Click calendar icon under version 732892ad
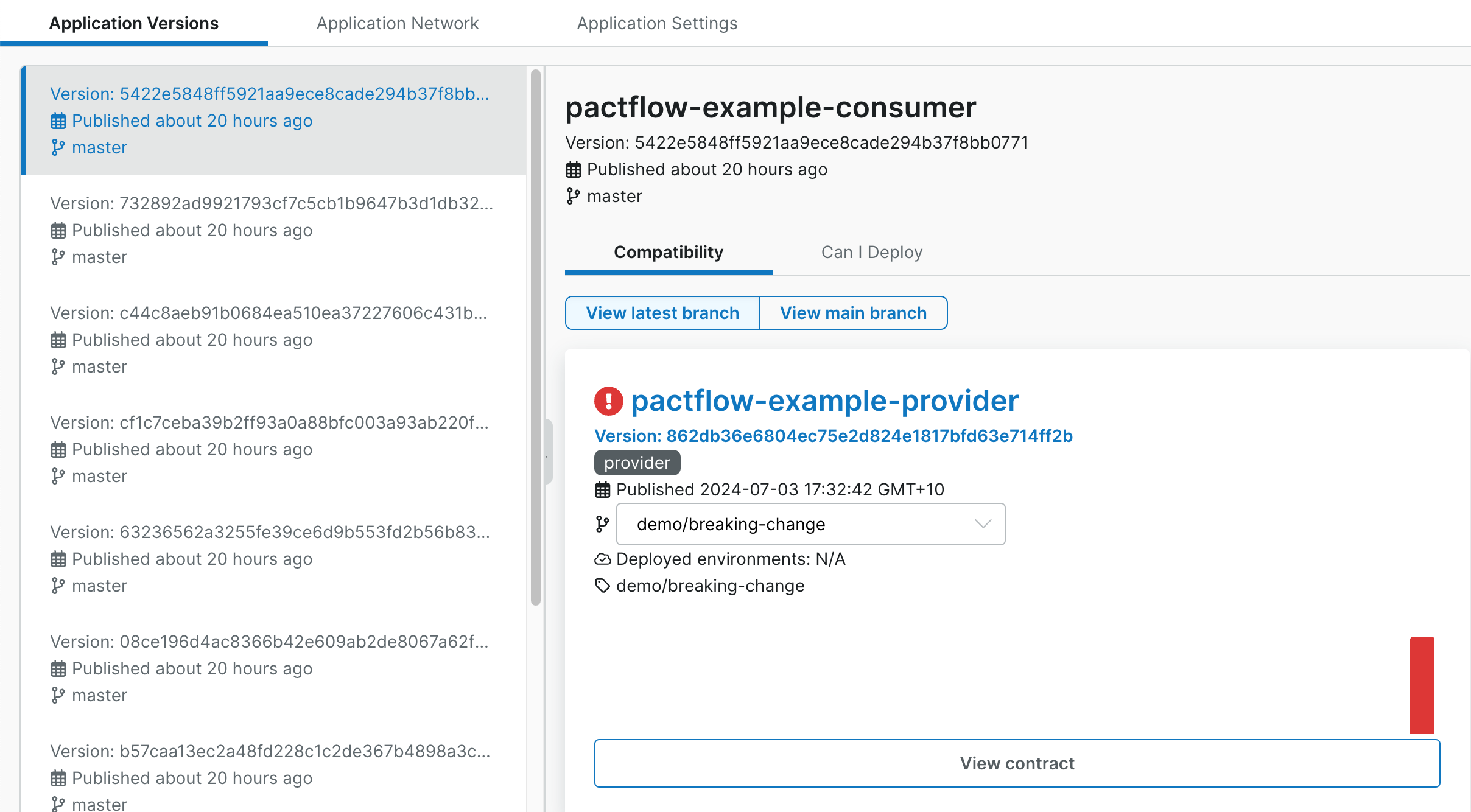This screenshot has width=1471, height=812. [58, 231]
